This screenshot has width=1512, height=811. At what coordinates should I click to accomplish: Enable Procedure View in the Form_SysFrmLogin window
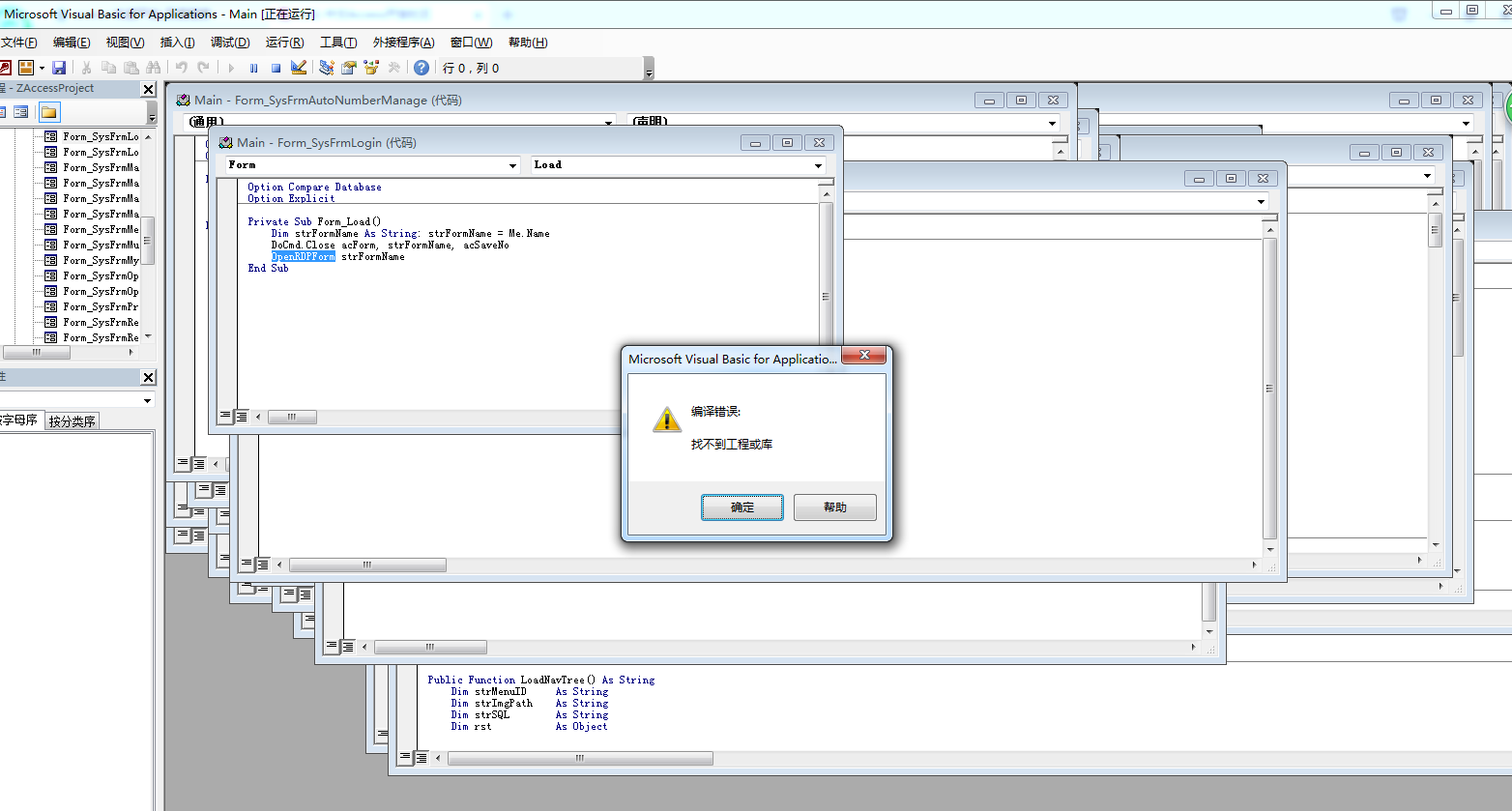tap(225, 417)
